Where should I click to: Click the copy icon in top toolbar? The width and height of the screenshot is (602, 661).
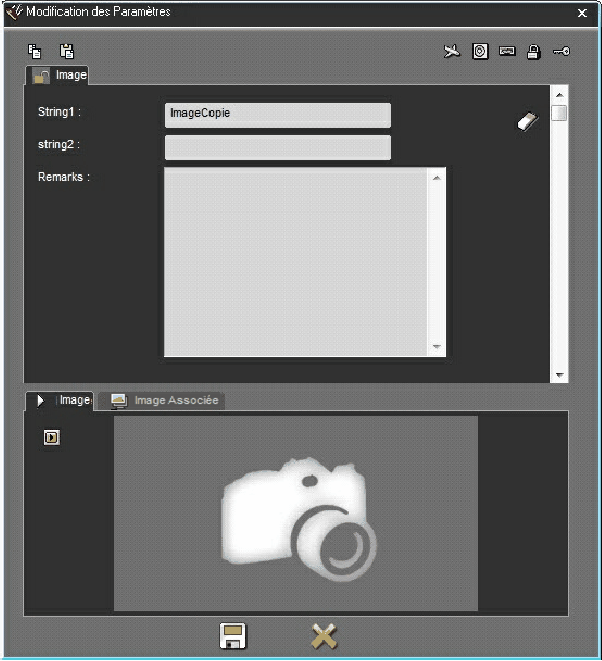pyautogui.click(x=35, y=51)
